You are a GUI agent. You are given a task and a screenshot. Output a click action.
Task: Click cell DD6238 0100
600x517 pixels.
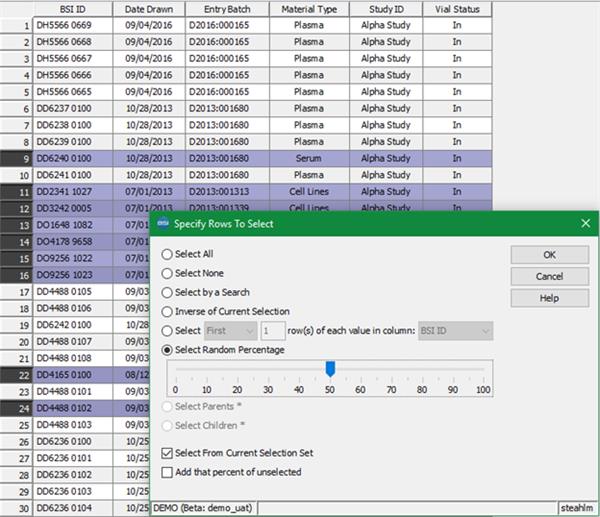tap(73, 125)
